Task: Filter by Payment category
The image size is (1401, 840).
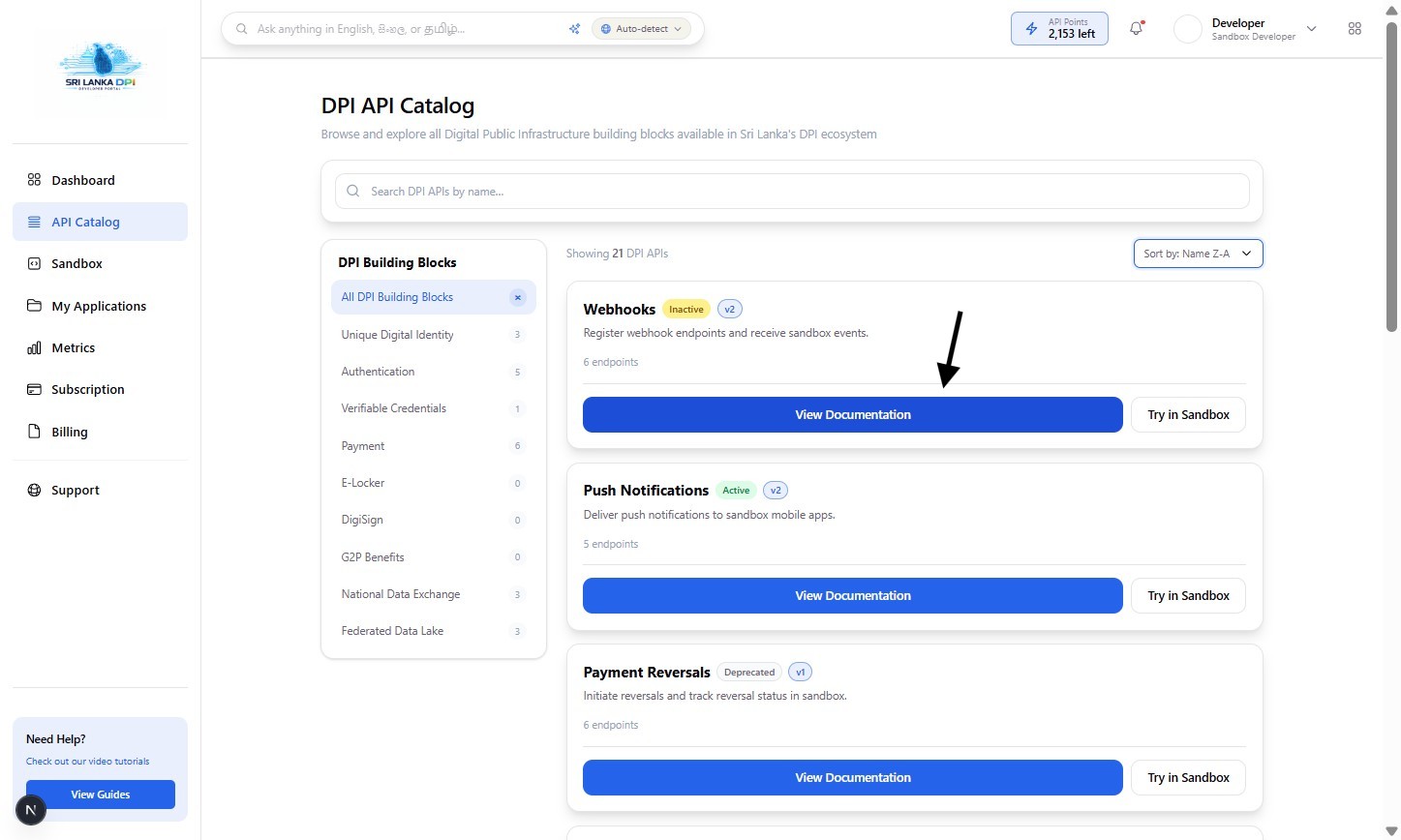Action: 433,446
